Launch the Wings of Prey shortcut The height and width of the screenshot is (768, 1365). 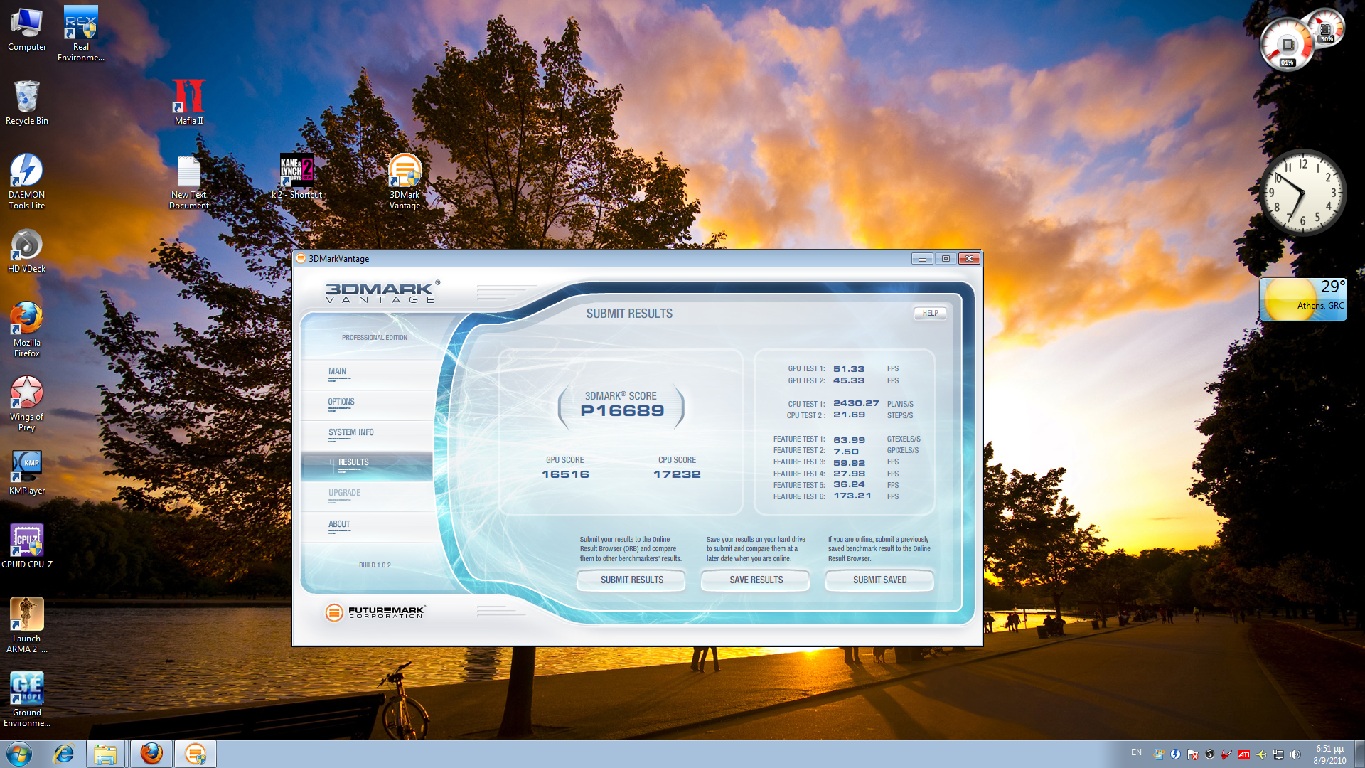pyautogui.click(x=27, y=403)
